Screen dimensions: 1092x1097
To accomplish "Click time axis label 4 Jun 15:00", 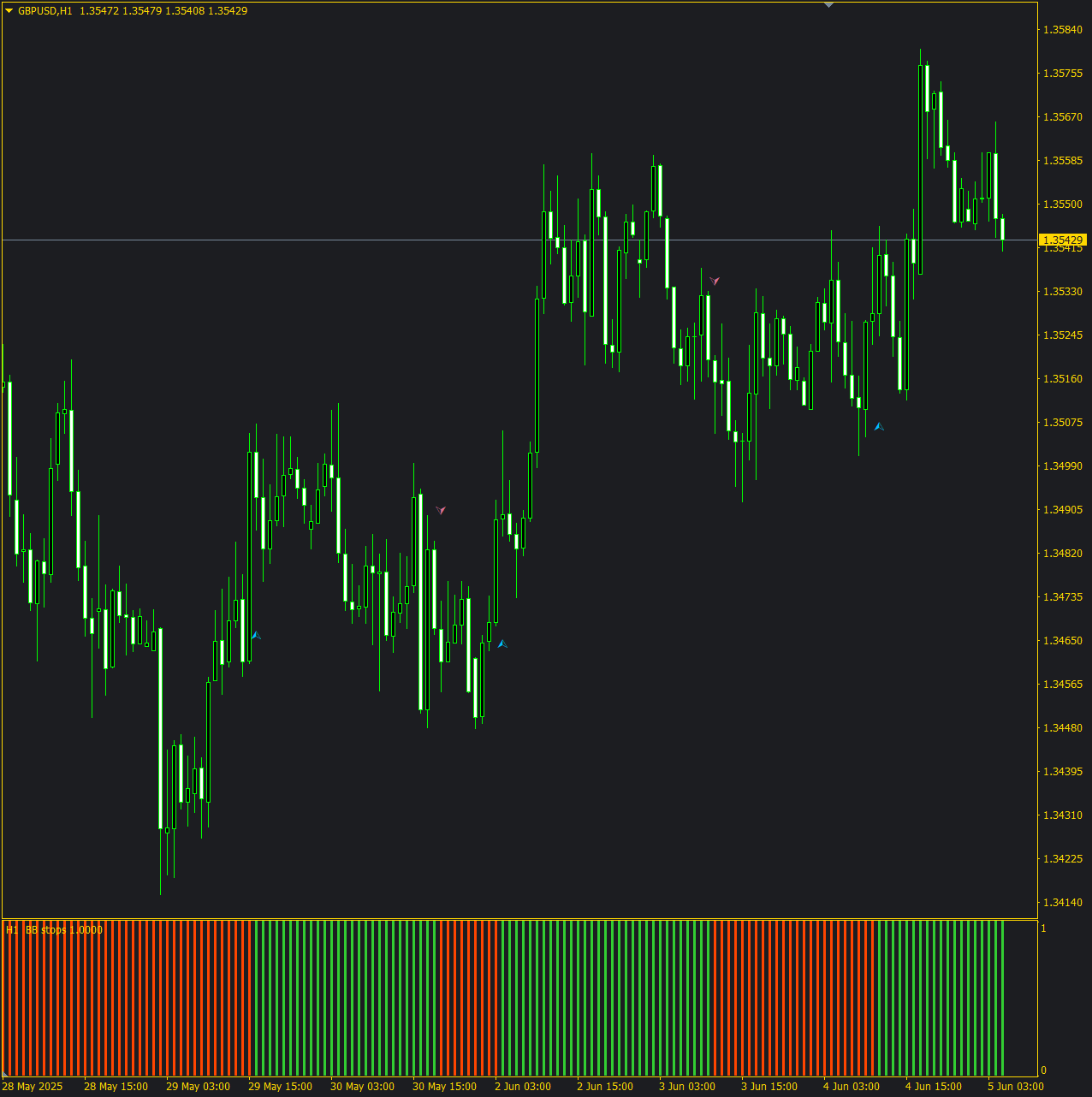I will coord(934,1087).
